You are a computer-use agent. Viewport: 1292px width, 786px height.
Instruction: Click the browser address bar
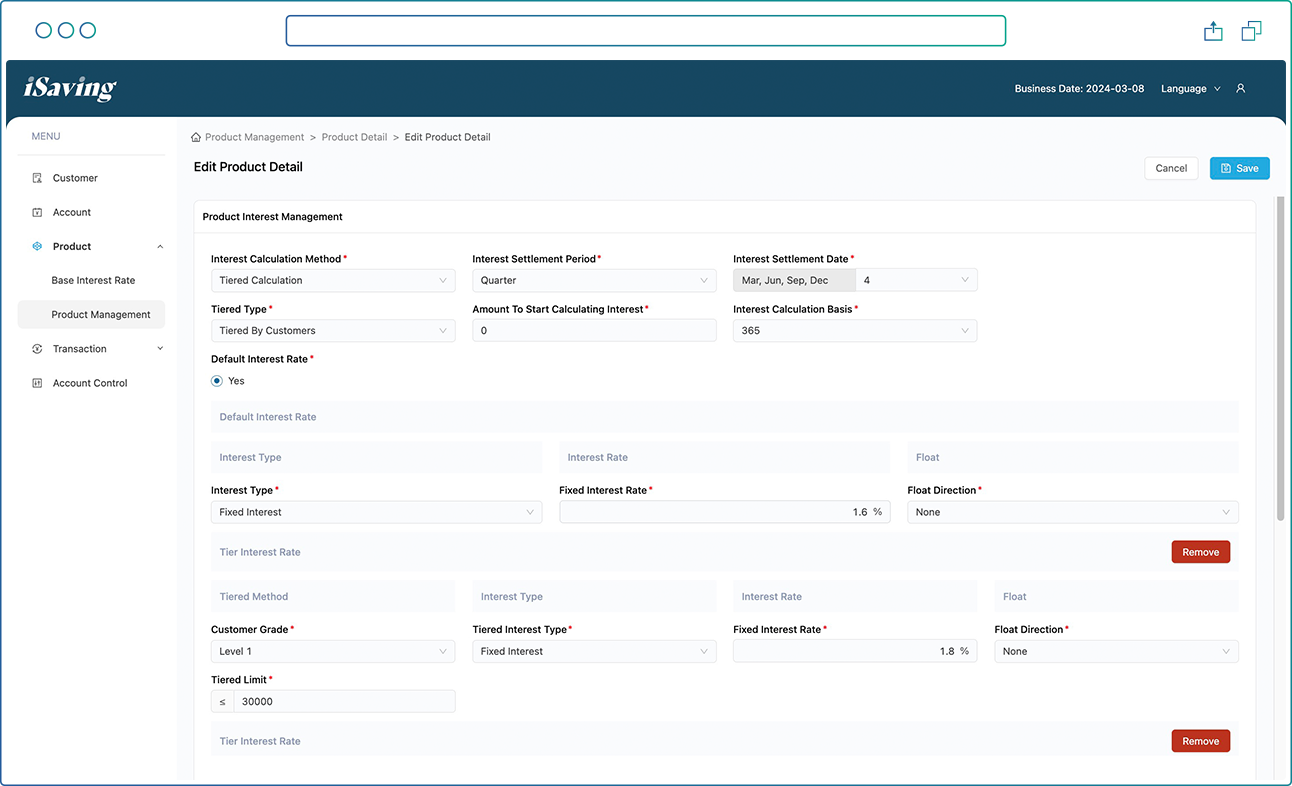pyautogui.click(x=645, y=31)
